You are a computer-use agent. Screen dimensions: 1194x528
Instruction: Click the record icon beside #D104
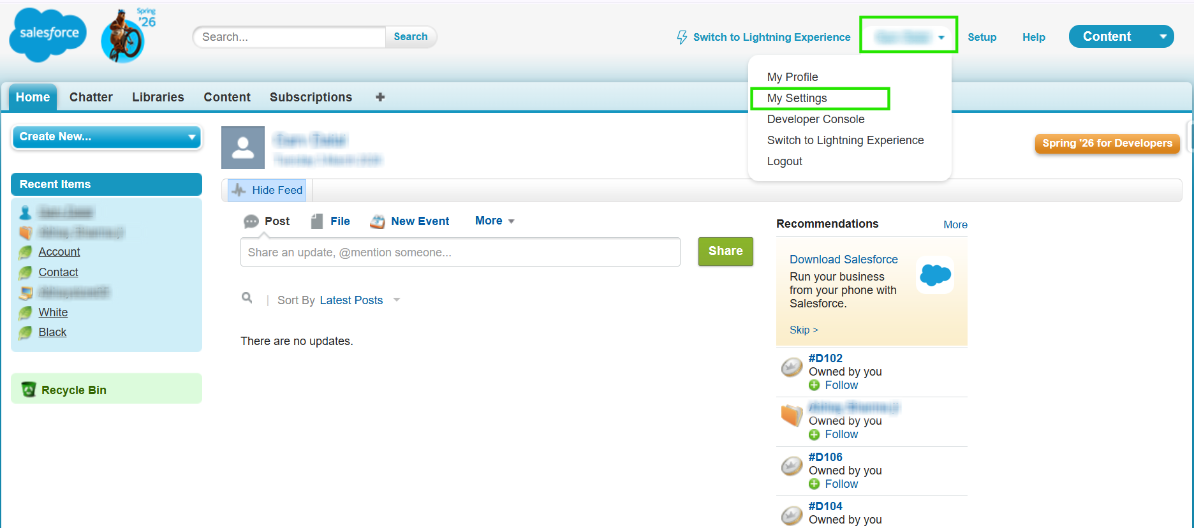click(793, 515)
